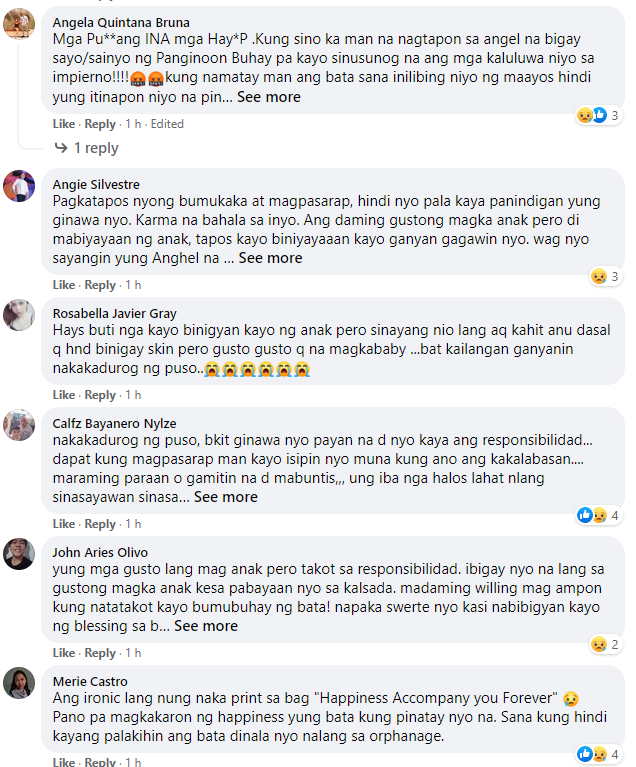Reply to Angie Silvestre's comment
636x767 pixels.
pos(100,285)
